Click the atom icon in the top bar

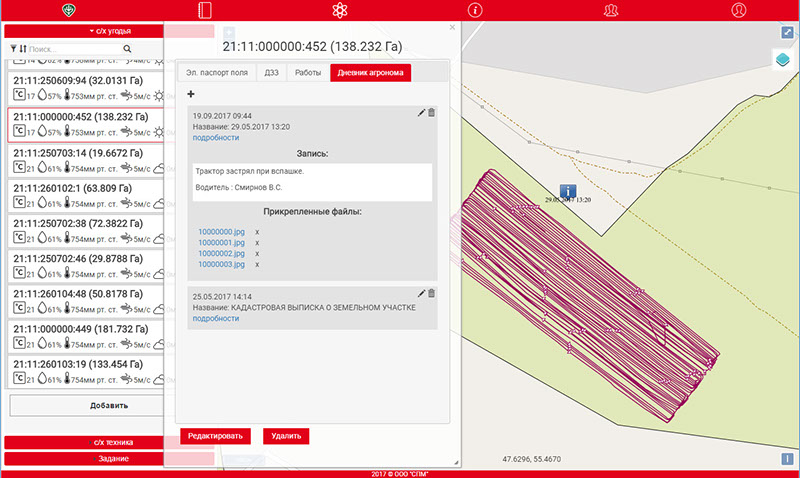tap(340, 11)
